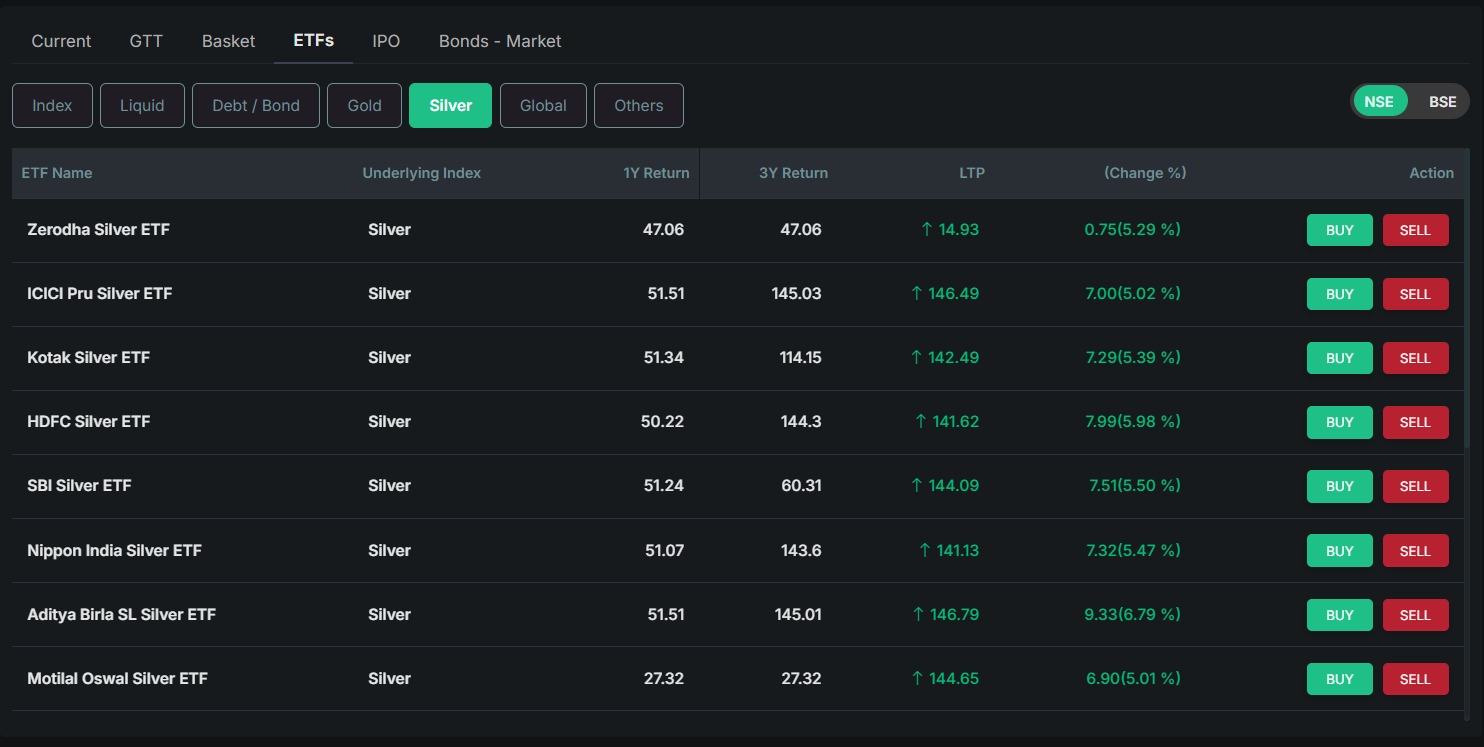Viewport: 1484px width, 747px height.
Task: Select the Global ETF filter
Action: tap(543, 105)
